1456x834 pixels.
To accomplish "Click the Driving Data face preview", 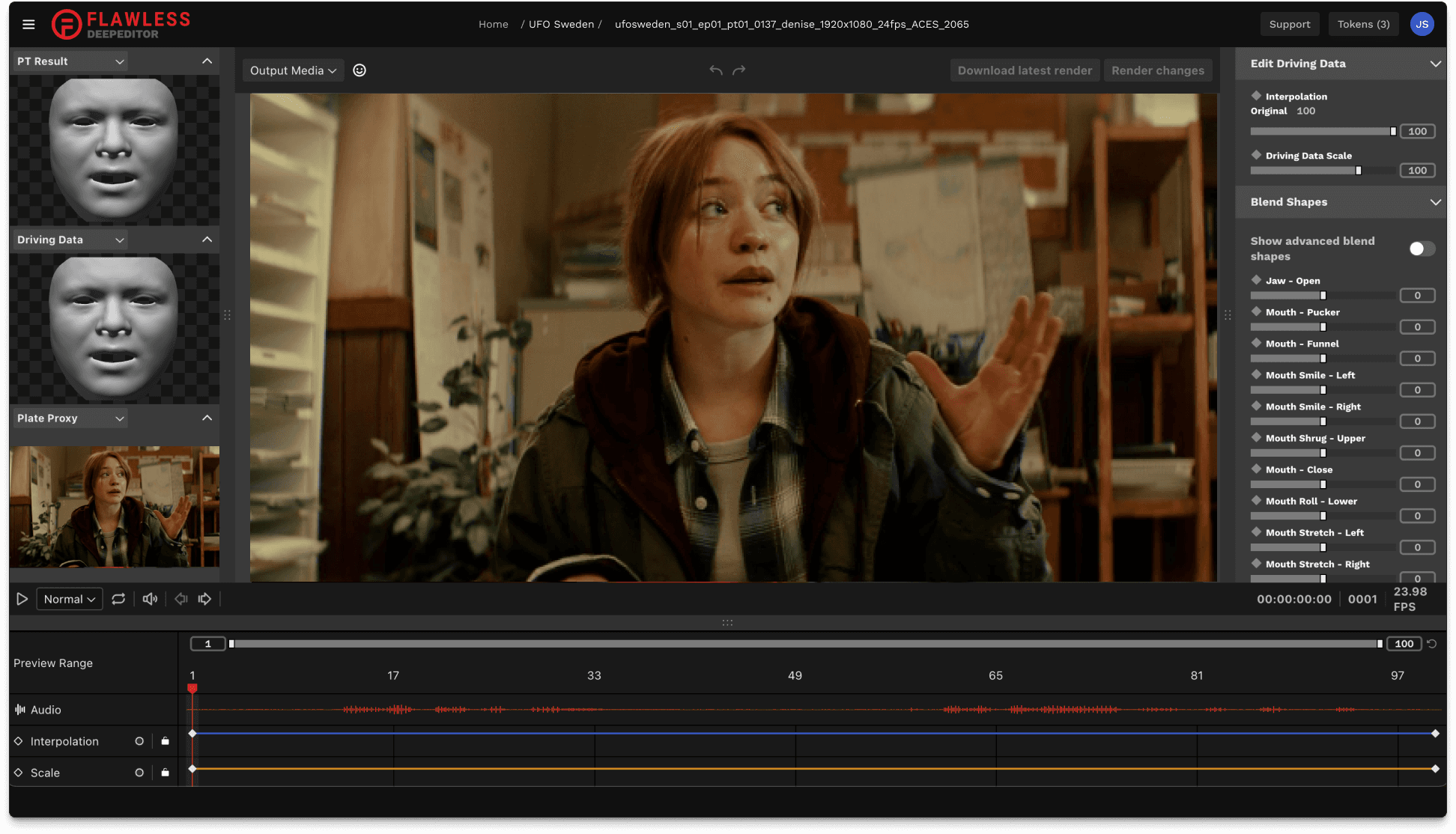I will pyautogui.click(x=115, y=327).
